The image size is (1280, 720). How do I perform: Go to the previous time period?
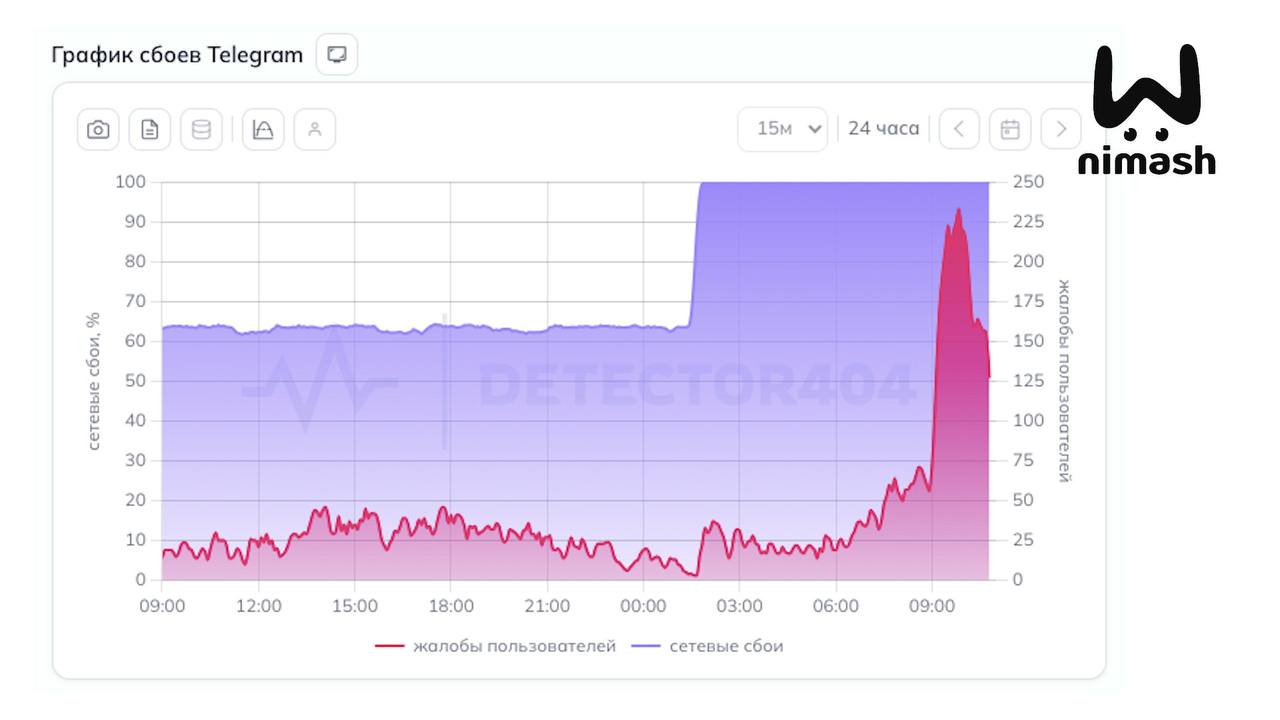(959, 129)
